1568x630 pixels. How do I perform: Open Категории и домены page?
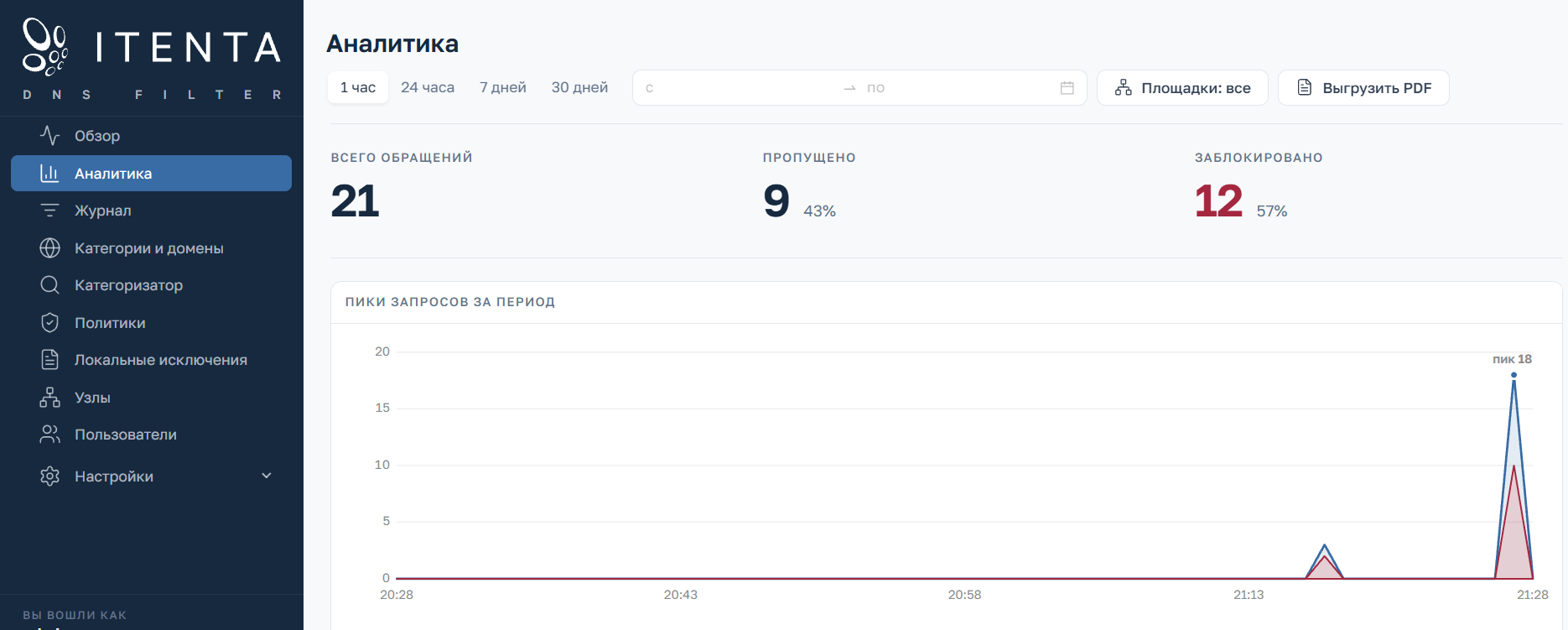click(x=151, y=247)
